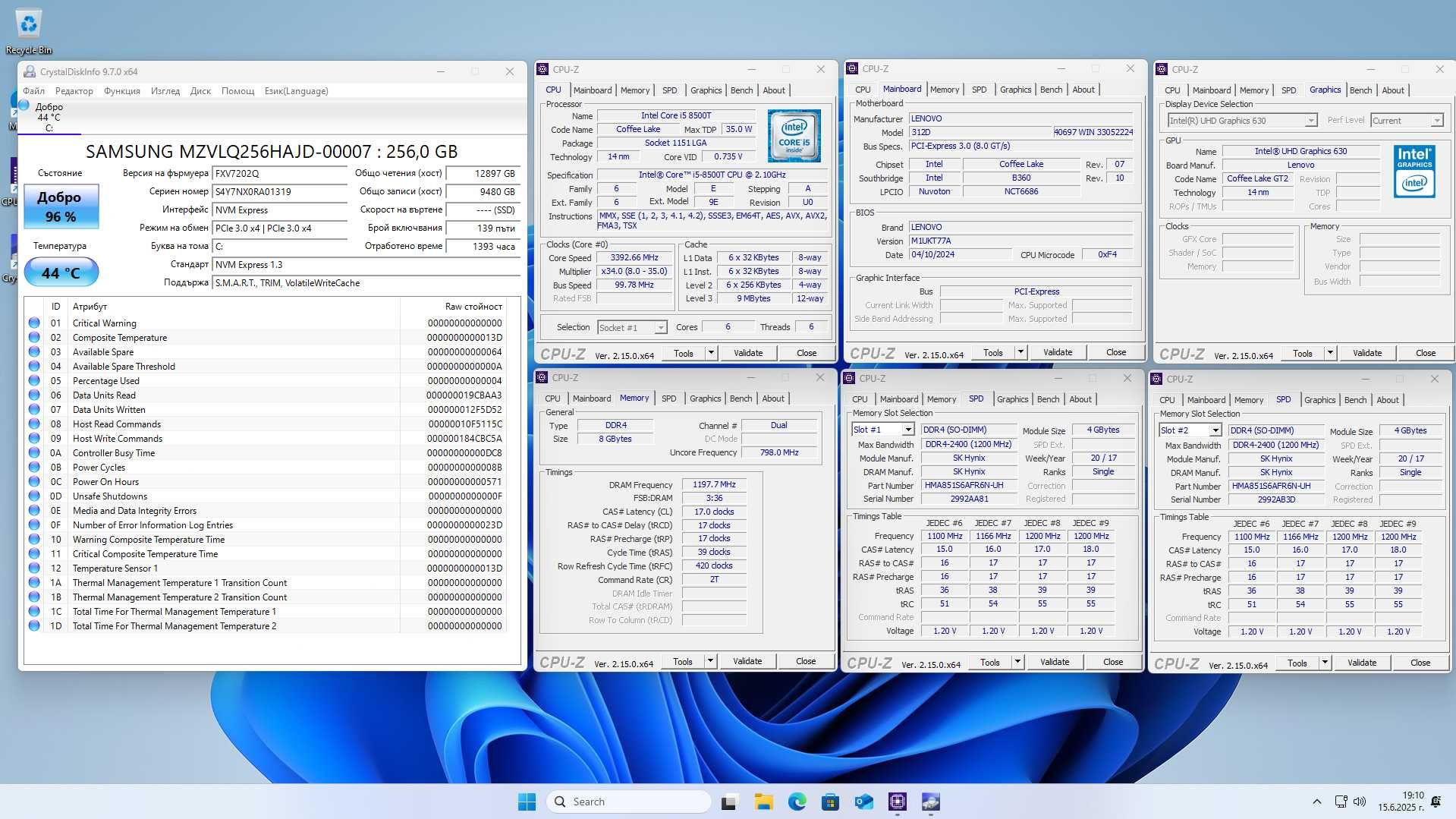Click the CrystalDiskInfo title bar app icon

point(30,71)
